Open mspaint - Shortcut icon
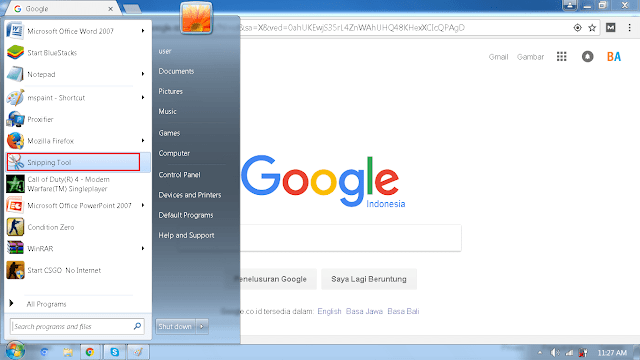 [x=15, y=98]
